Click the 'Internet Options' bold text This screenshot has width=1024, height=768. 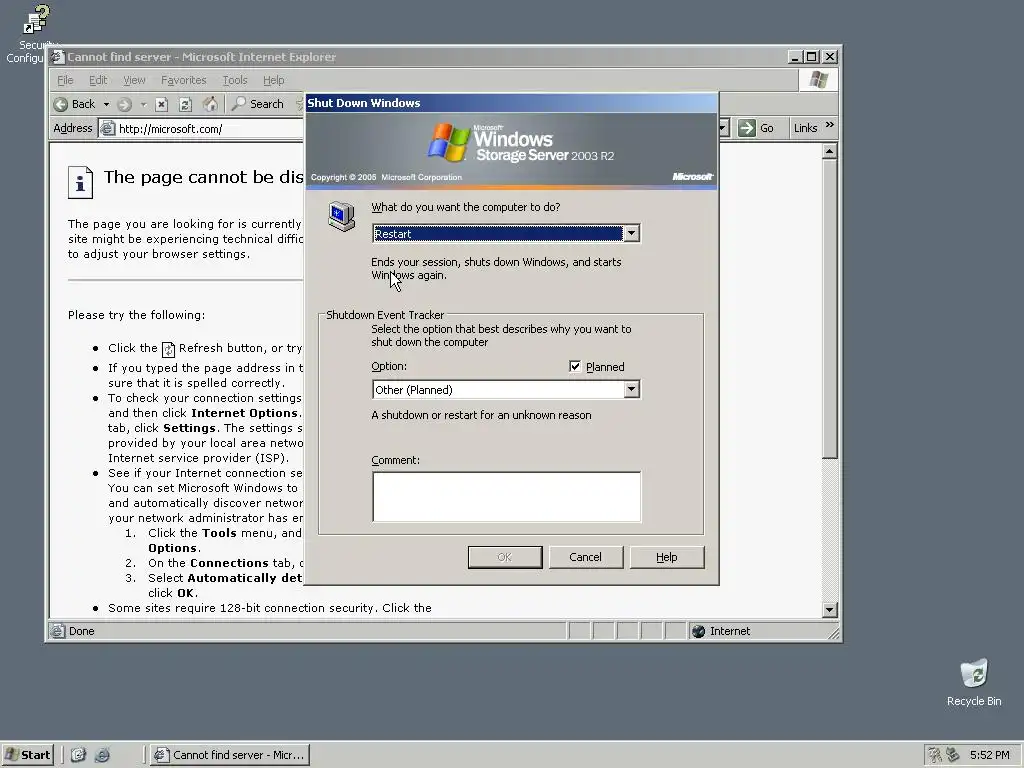[244, 413]
